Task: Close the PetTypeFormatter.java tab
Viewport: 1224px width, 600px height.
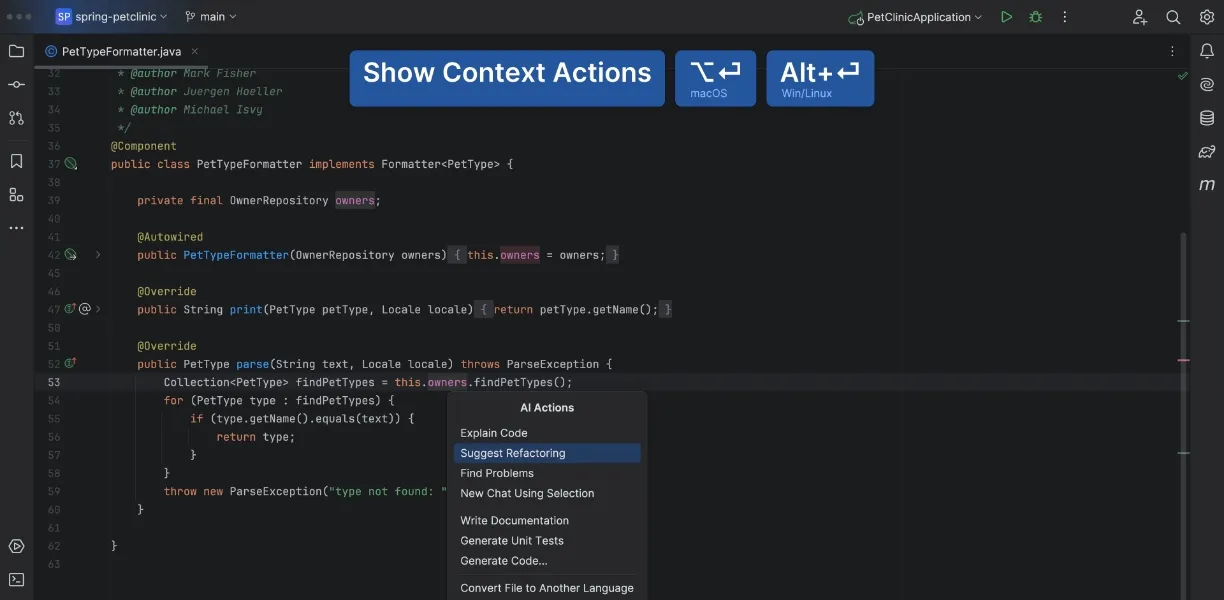Action: pos(195,51)
